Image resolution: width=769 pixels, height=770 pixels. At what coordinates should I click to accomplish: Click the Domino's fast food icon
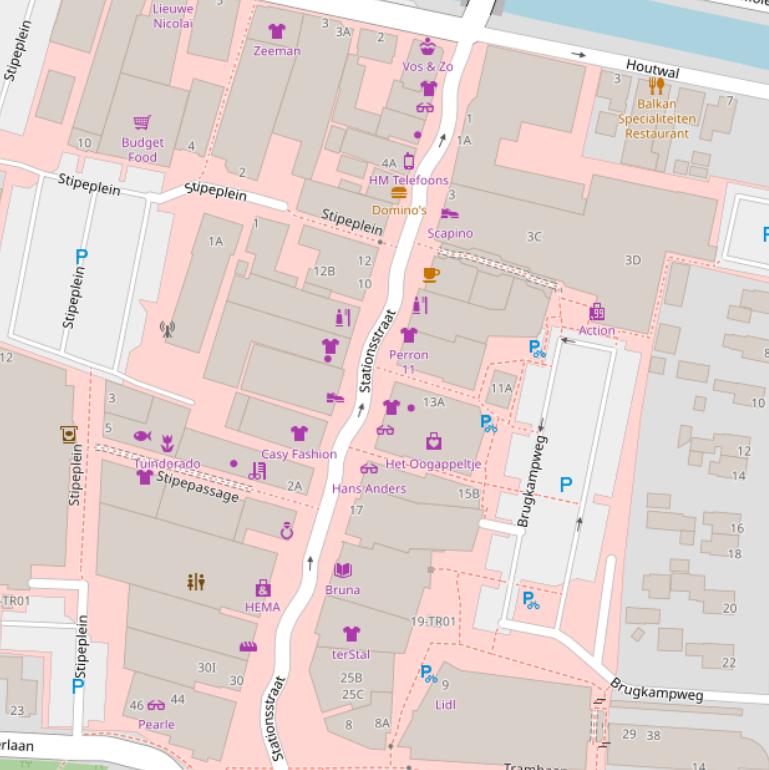point(399,192)
